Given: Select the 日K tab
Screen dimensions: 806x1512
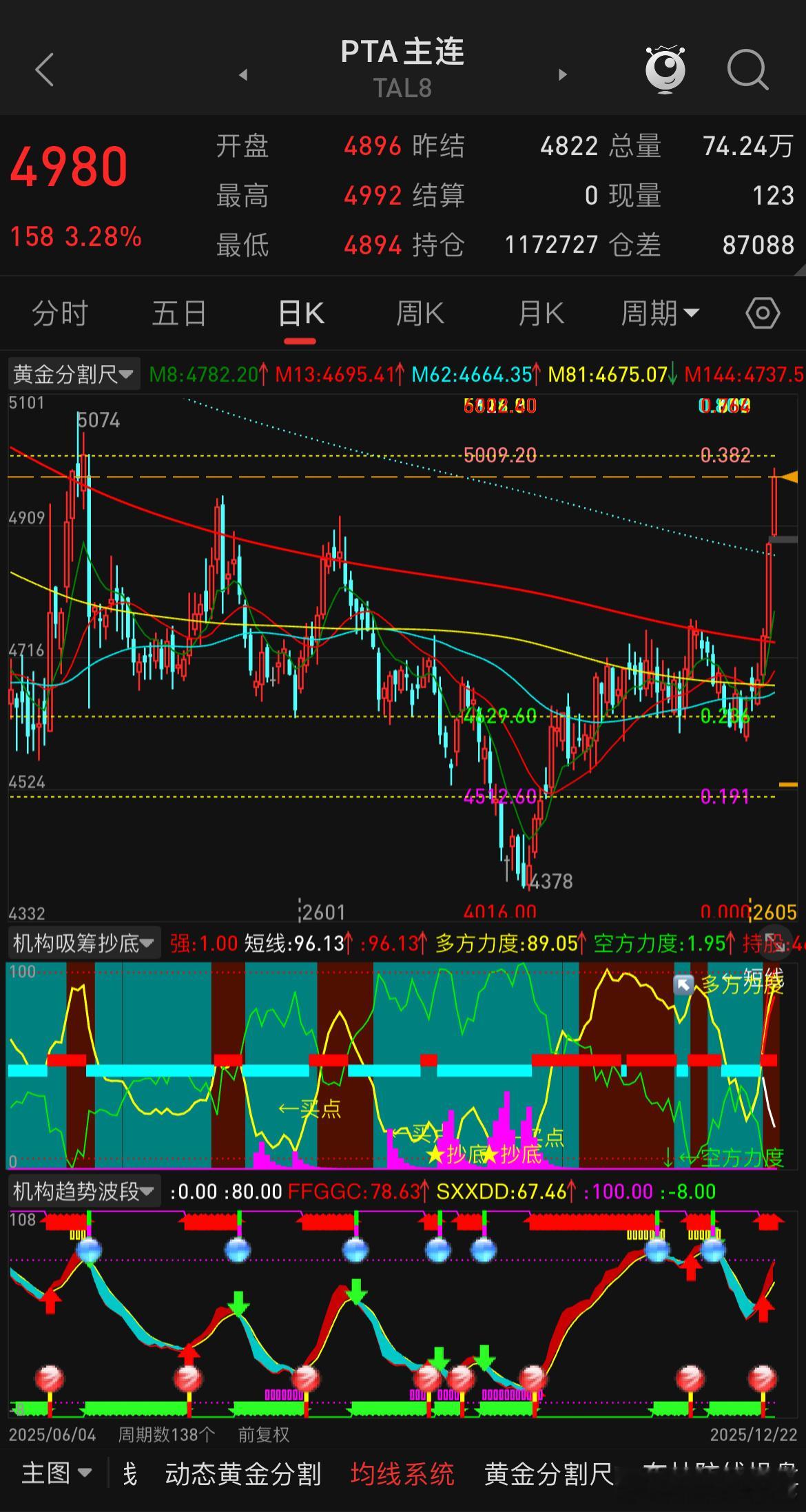Looking at the screenshot, I should click(x=301, y=313).
